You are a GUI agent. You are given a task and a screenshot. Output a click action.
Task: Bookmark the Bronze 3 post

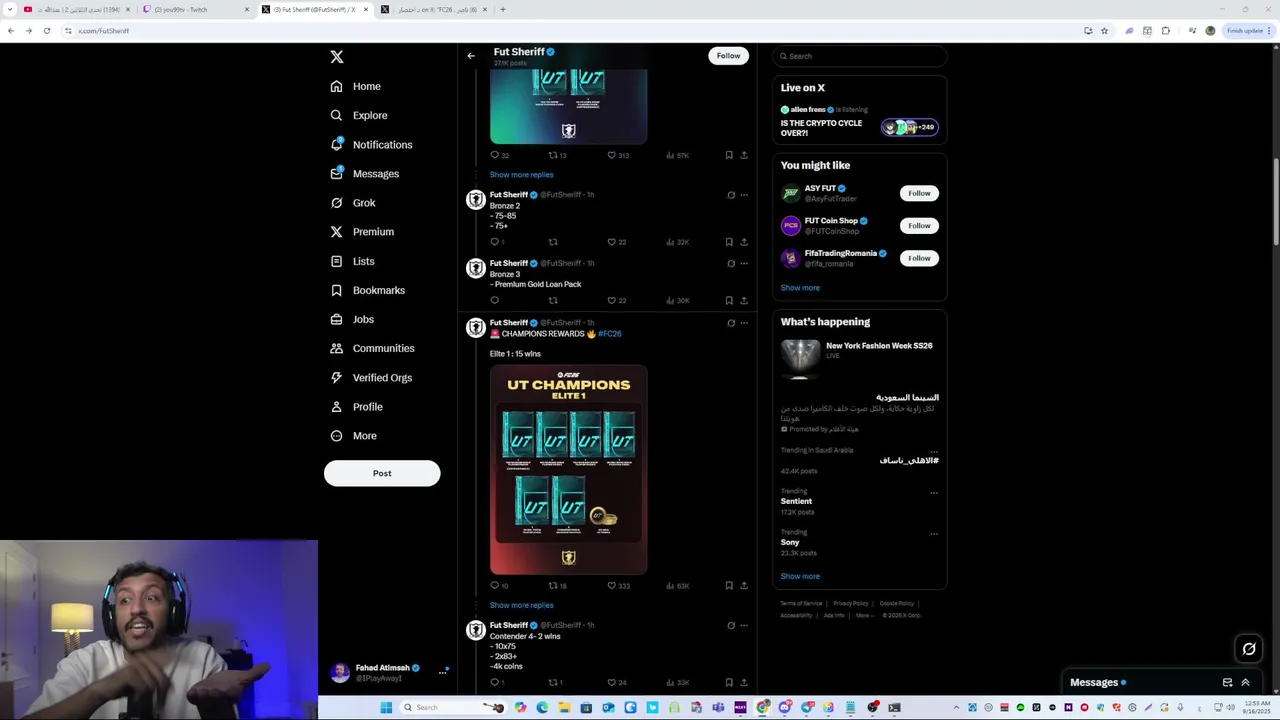[x=729, y=301]
